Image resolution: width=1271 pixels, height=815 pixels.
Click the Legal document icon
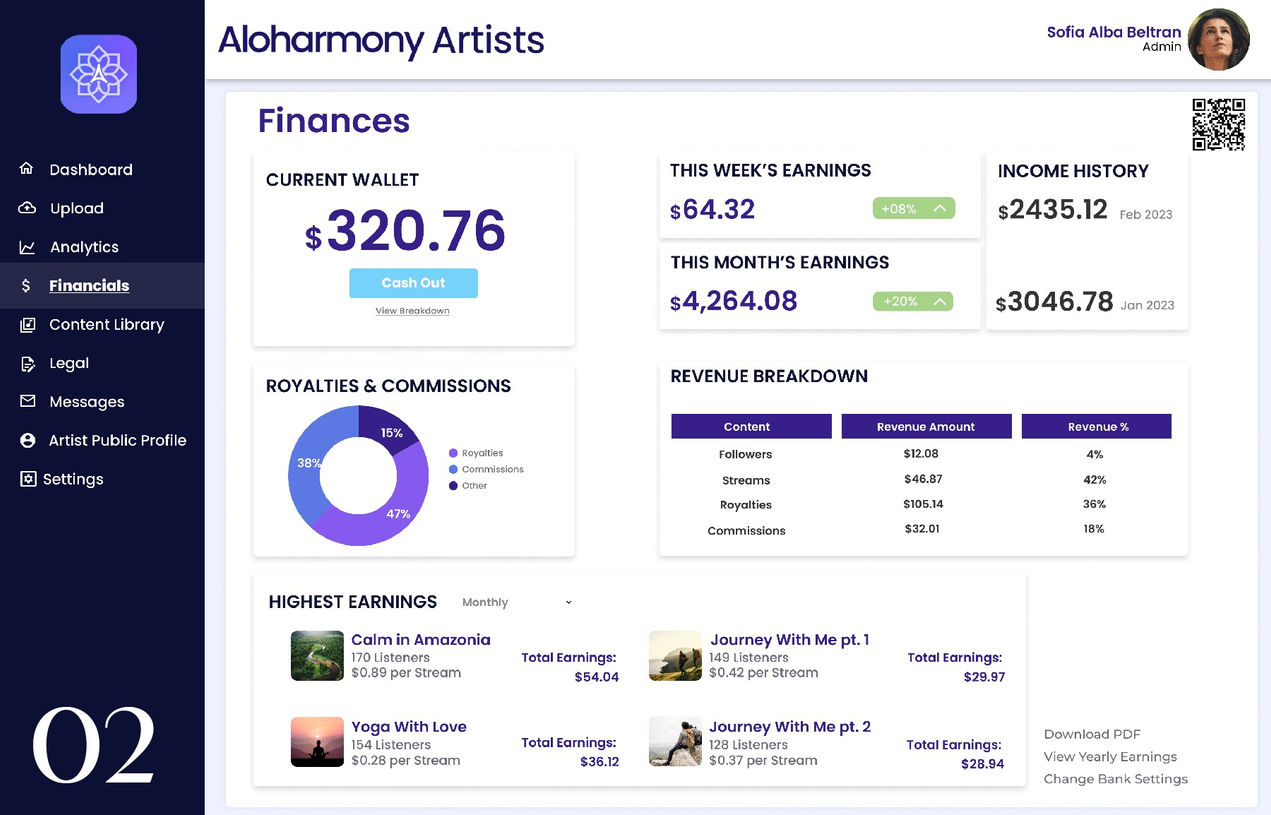[x=28, y=364]
